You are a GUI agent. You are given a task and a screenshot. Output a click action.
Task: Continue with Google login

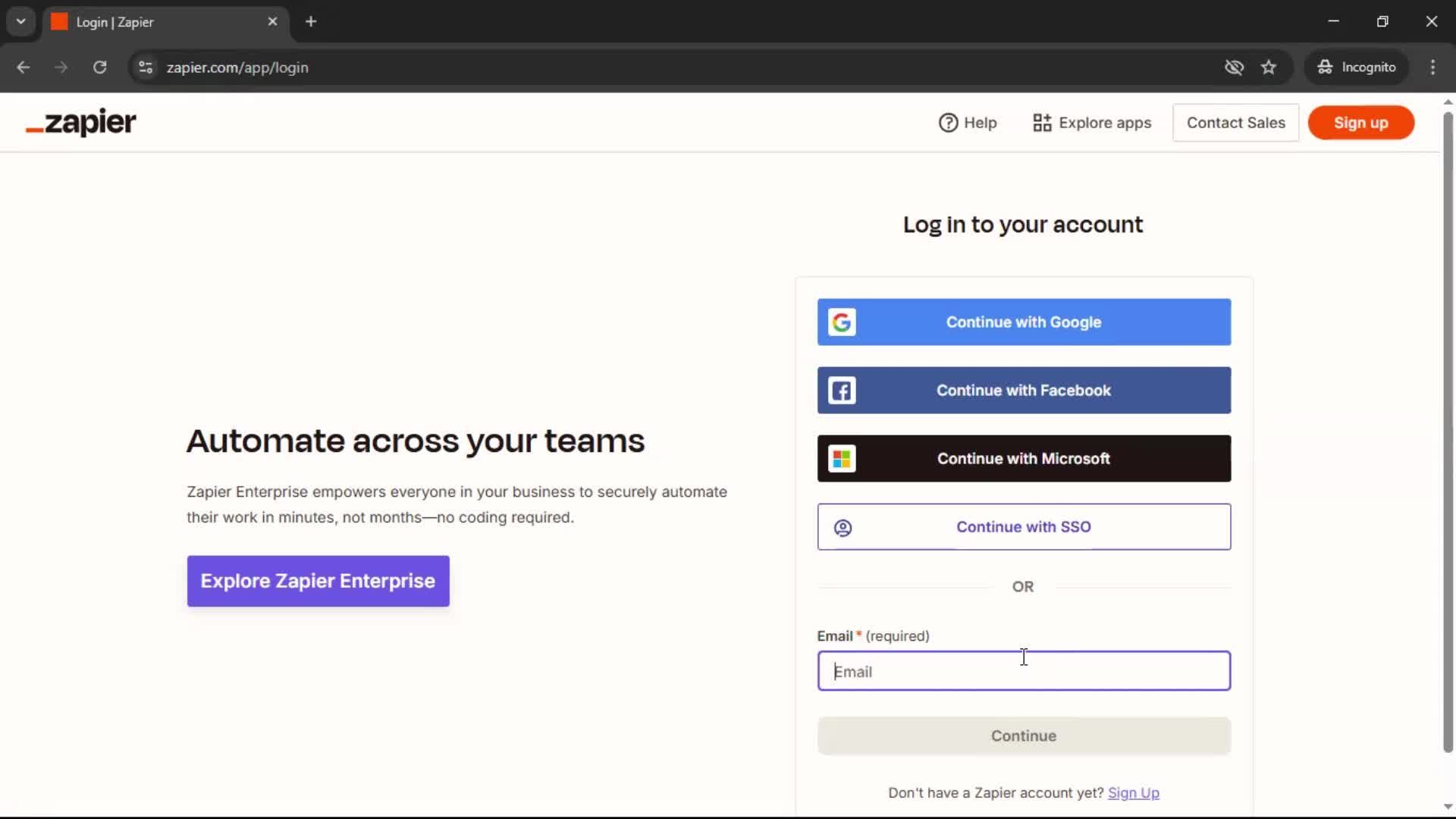tap(1024, 322)
